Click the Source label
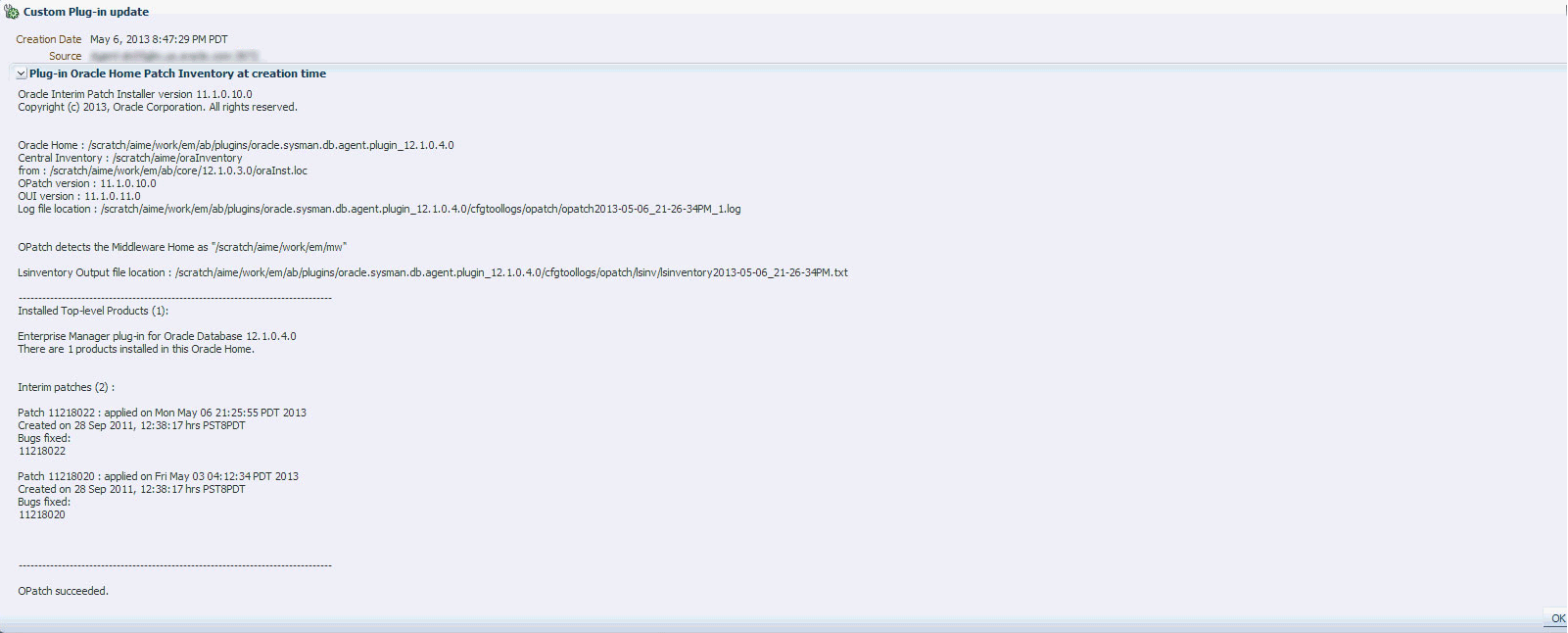 pos(66,57)
